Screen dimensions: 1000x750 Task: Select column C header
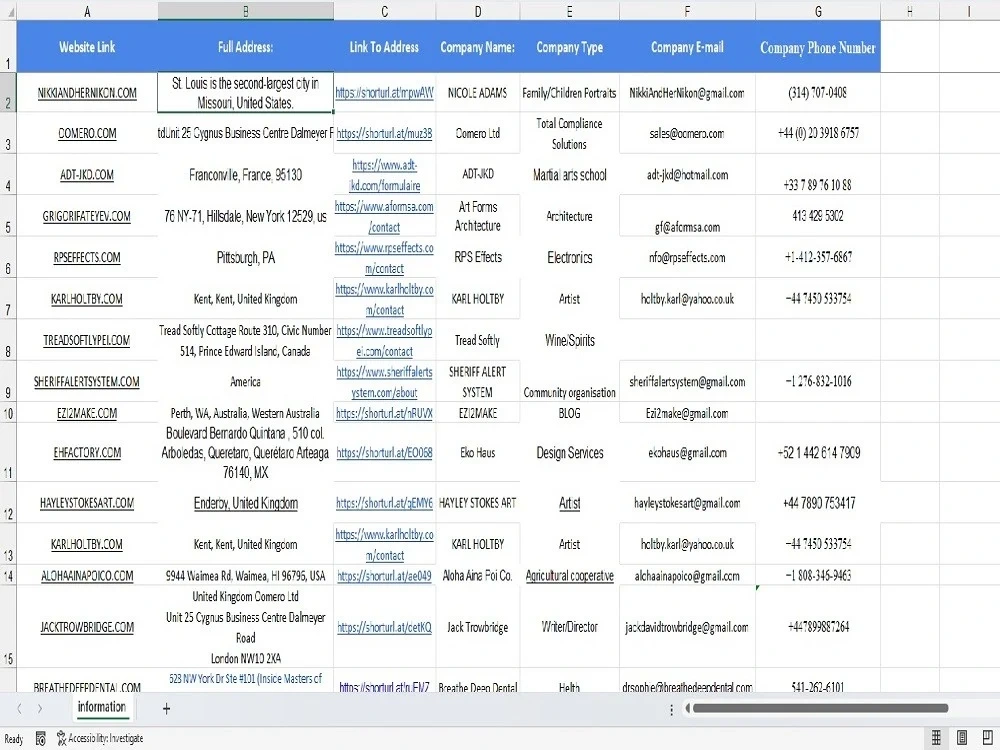385,11
